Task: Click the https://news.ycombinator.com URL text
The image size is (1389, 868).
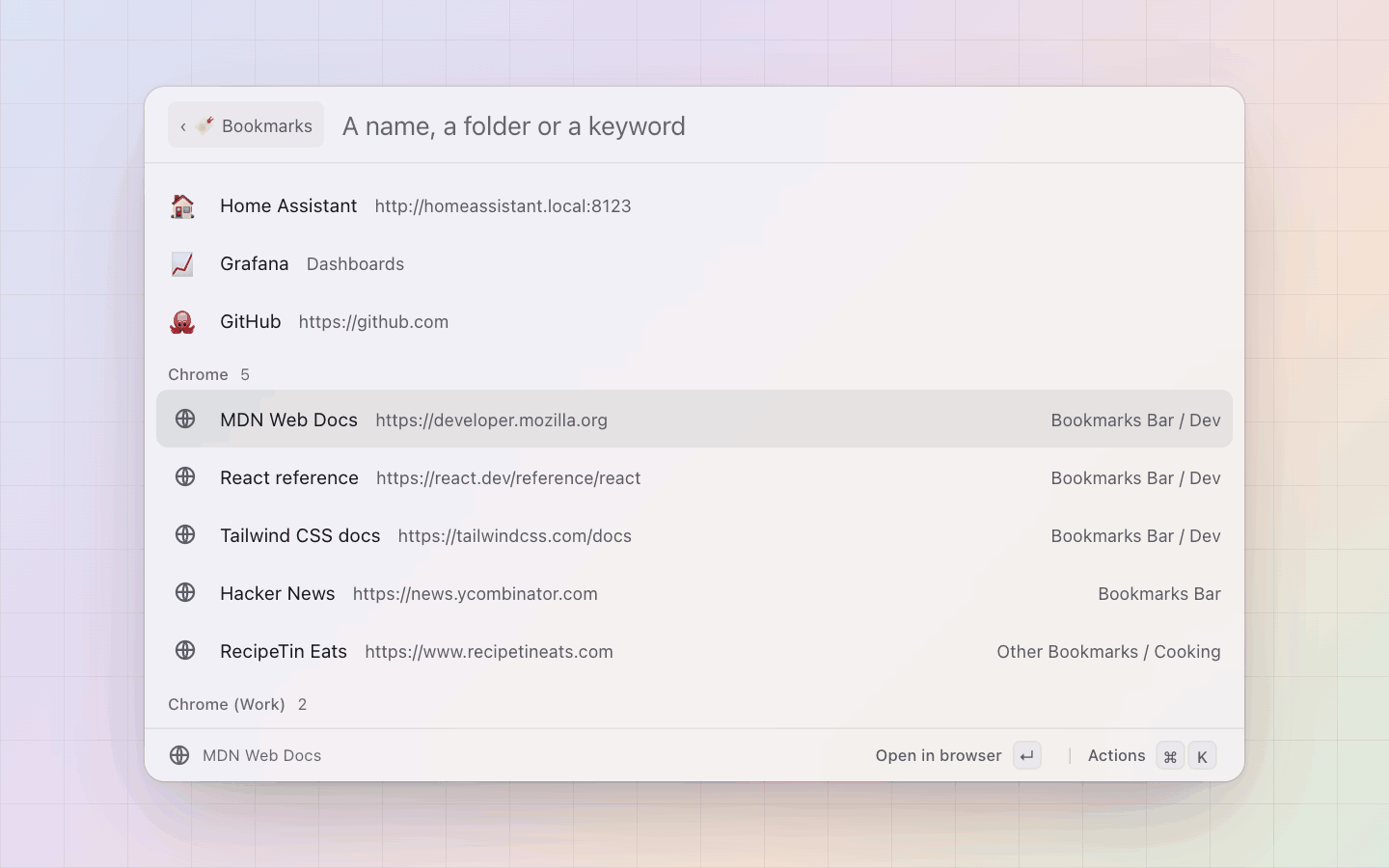Action: tap(475, 594)
